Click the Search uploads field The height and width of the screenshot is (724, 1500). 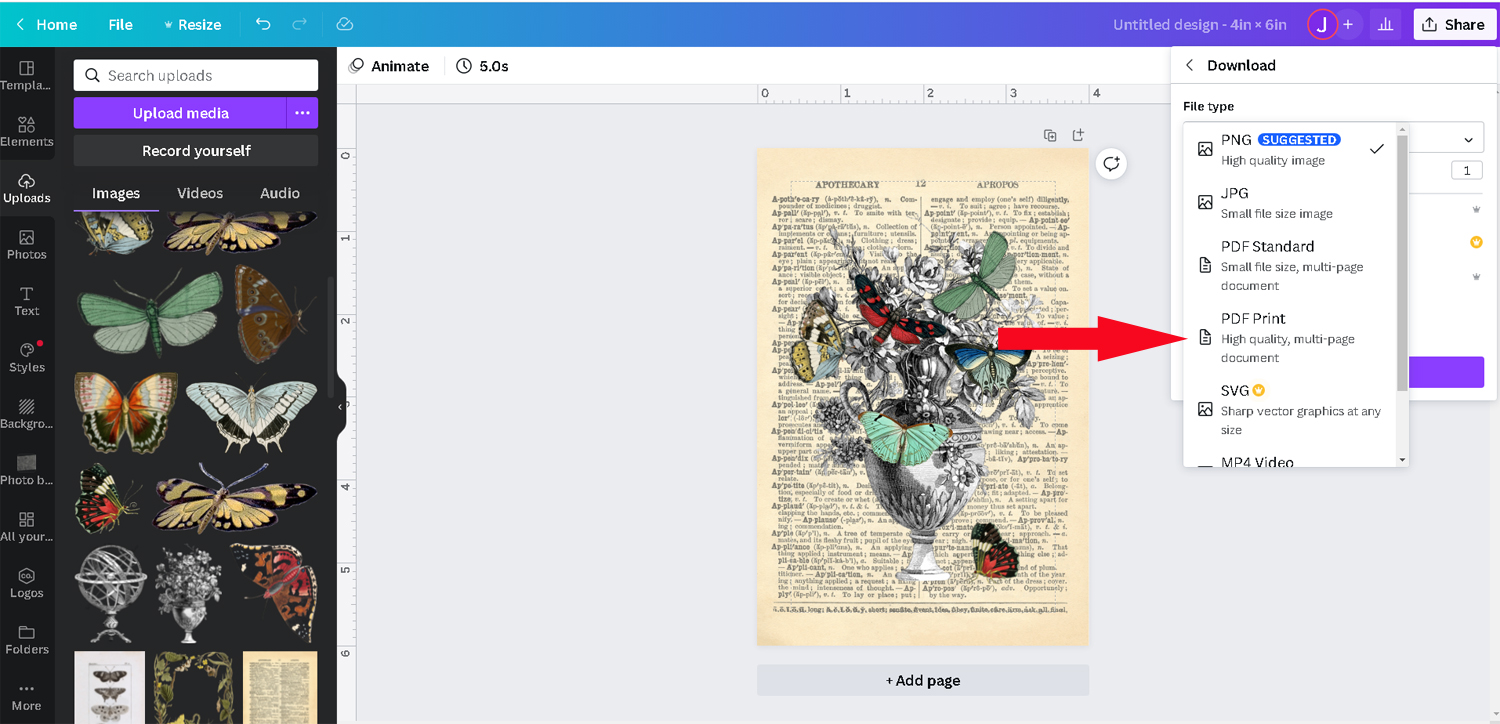click(x=196, y=75)
